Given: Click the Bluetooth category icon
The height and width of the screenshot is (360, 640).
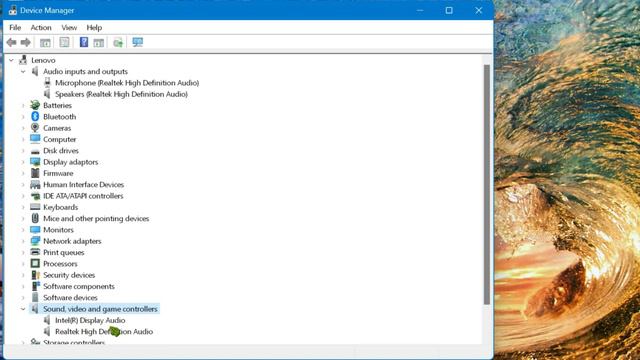Looking at the screenshot, I should 35,117.
